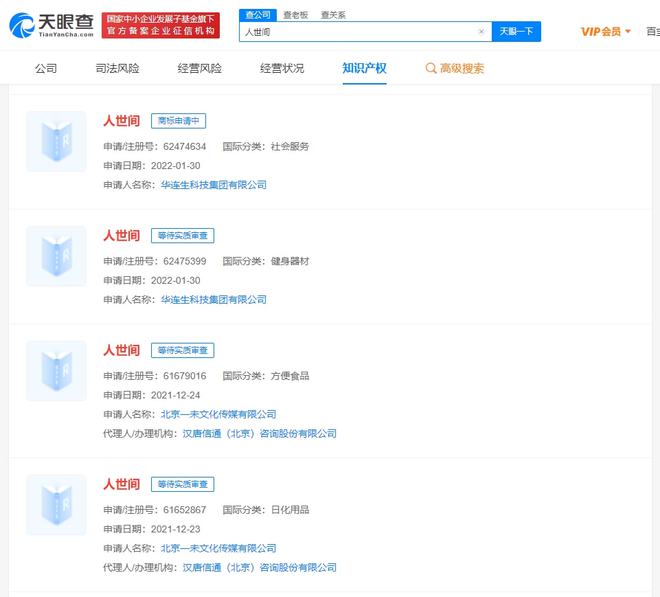
Task: Click trademark thumbnail for registration 61652867
Action: point(56,505)
